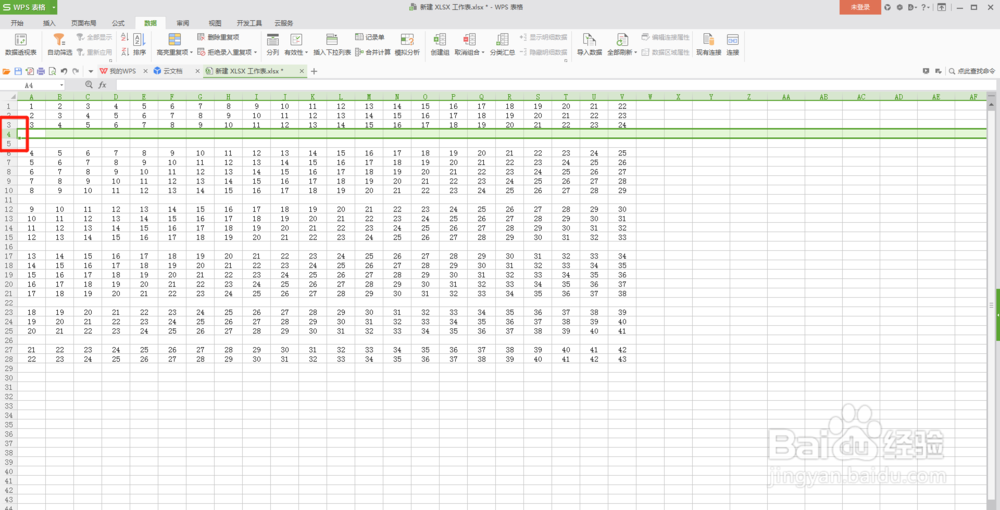Viewport: 1000px width, 510px height.
Task: Save file with the floppy disk icon
Action: pyautogui.click(x=18, y=71)
